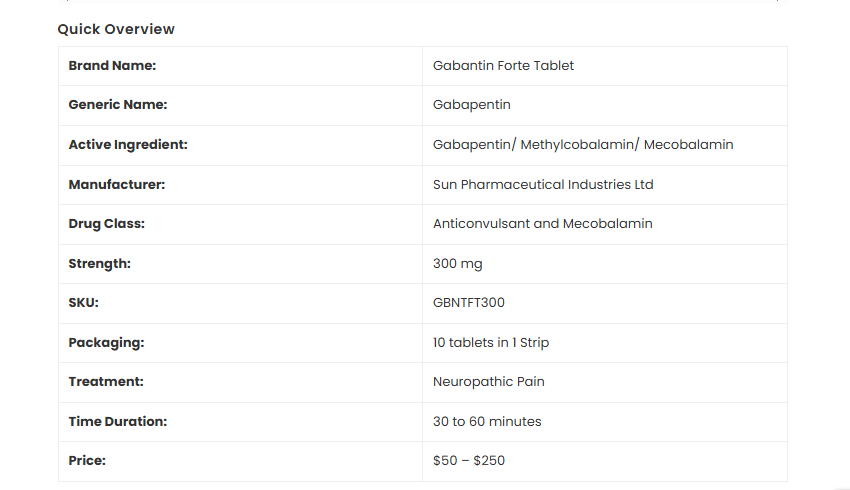
Task: Click the Gabantin Forte Tablet value
Action: [x=503, y=66]
